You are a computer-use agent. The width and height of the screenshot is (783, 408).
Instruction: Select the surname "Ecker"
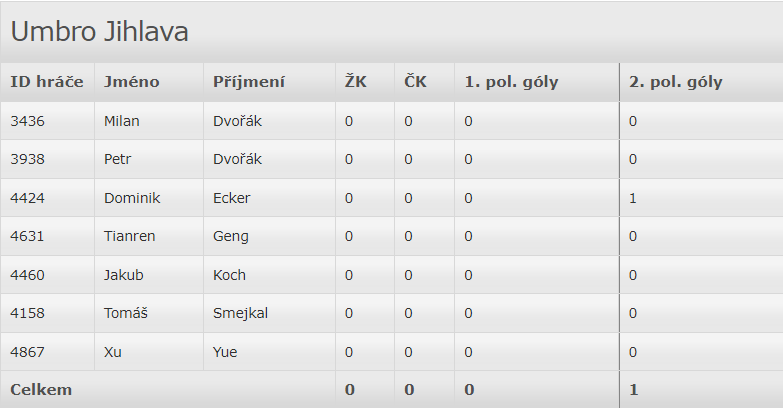pos(232,198)
